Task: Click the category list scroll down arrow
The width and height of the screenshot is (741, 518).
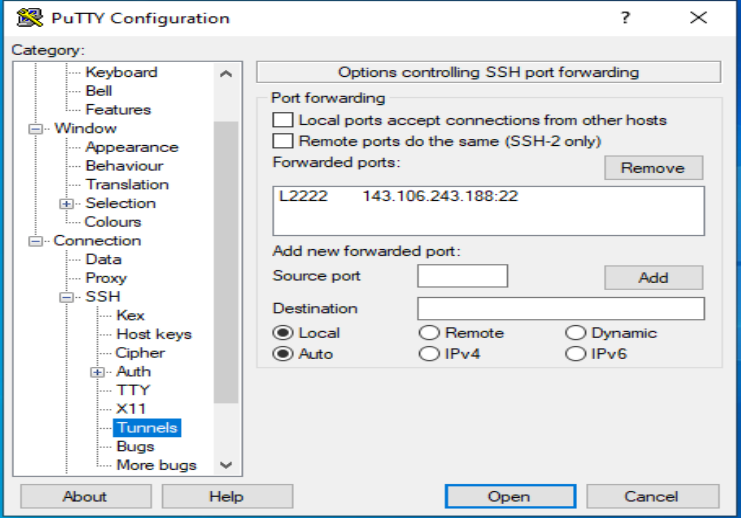Action: tap(226, 465)
